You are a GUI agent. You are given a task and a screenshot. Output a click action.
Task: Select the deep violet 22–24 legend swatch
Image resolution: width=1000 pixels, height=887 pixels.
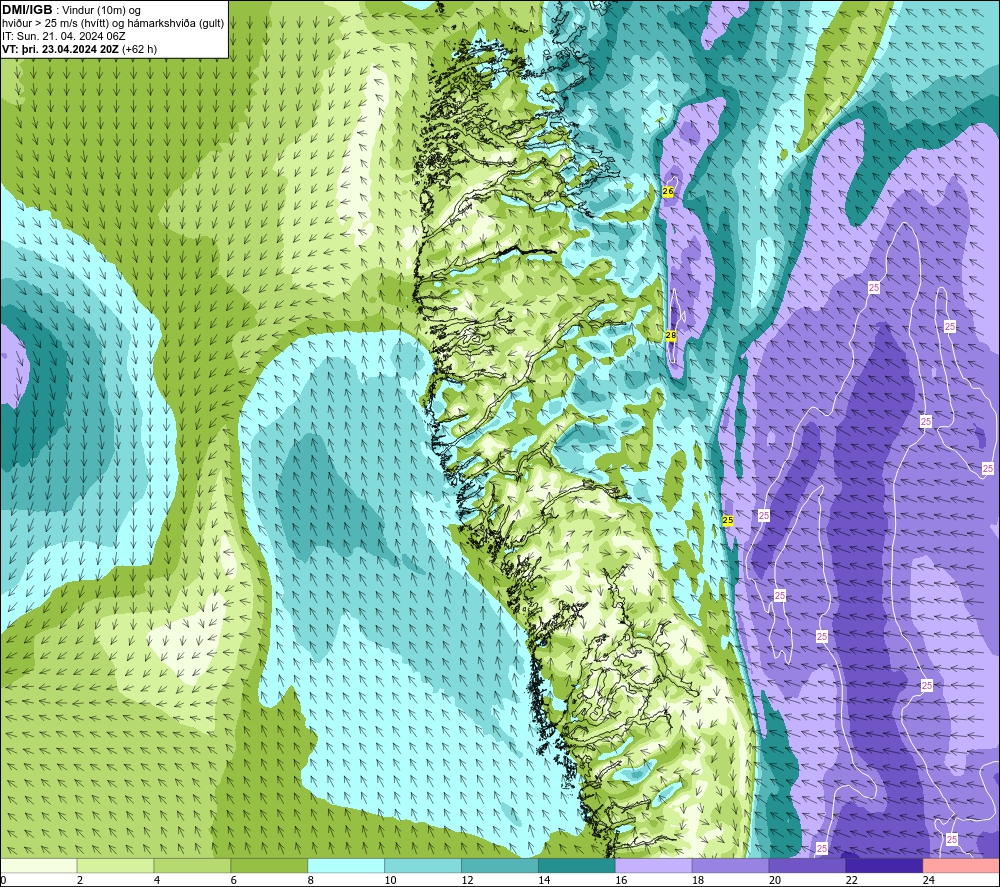pyautogui.click(x=884, y=866)
